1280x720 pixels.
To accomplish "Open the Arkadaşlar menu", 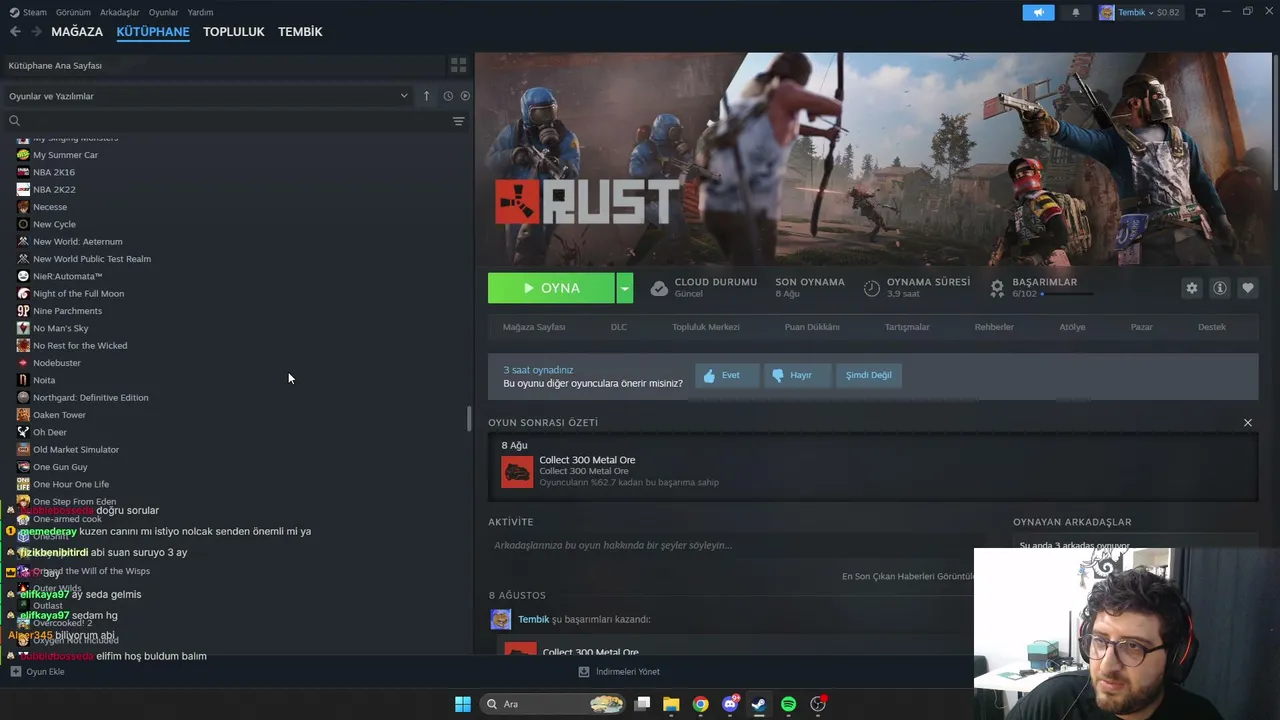I will pos(120,12).
